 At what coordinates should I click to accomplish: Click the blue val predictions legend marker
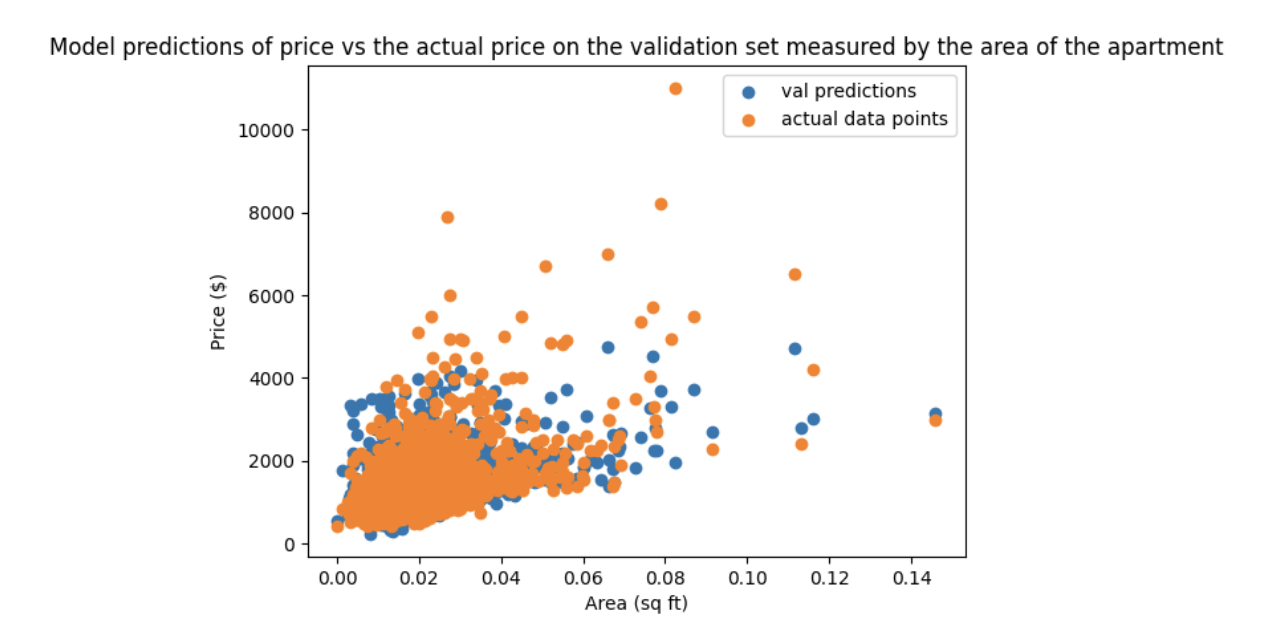pos(749,92)
